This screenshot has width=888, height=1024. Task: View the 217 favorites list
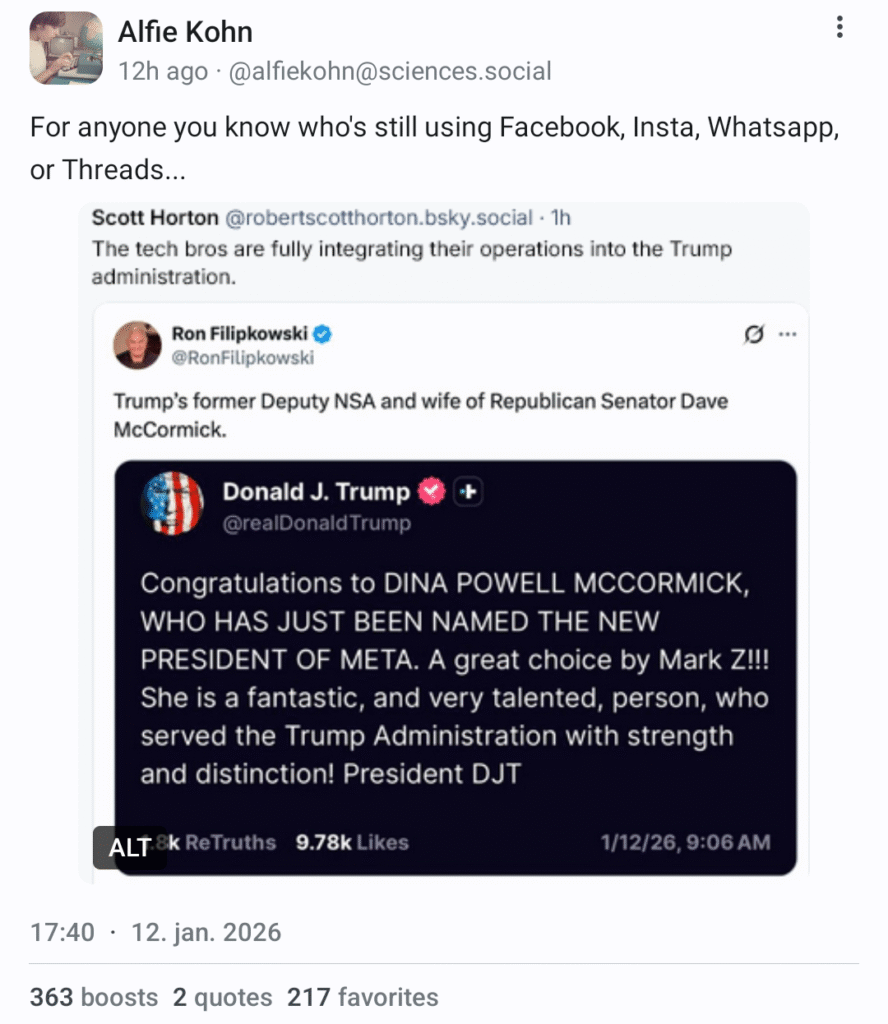click(362, 997)
